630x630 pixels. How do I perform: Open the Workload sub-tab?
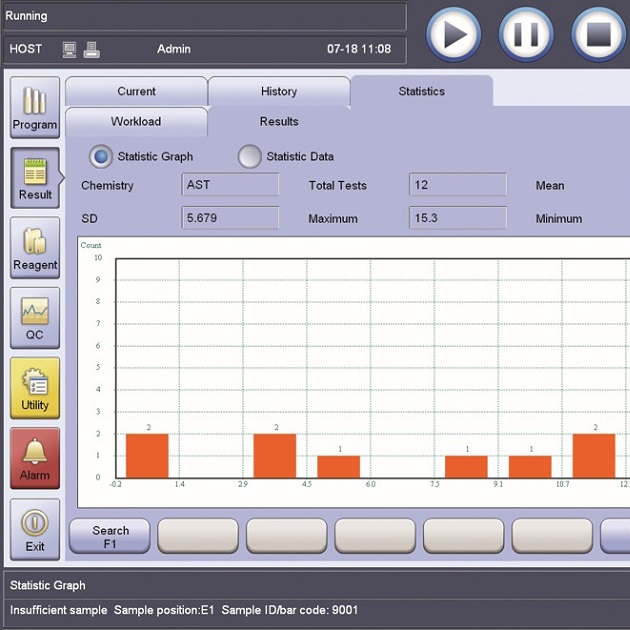pos(136,122)
